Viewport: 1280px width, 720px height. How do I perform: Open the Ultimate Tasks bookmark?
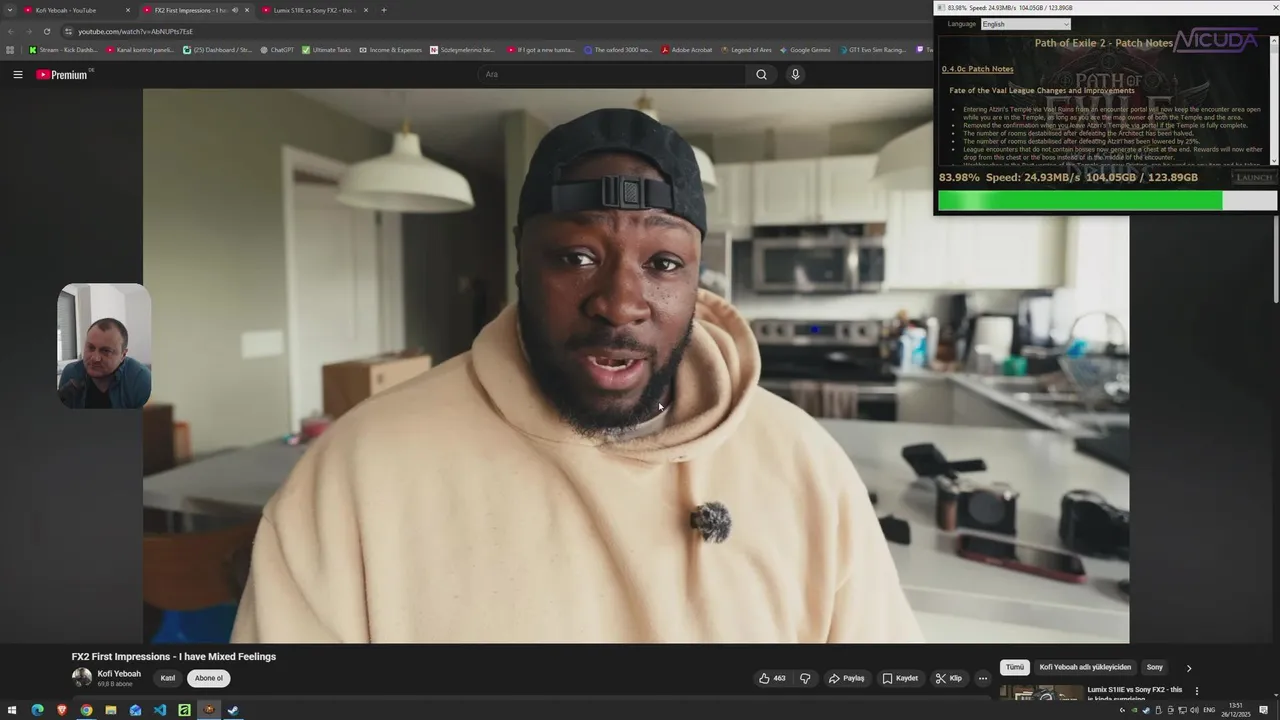pos(327,50)
